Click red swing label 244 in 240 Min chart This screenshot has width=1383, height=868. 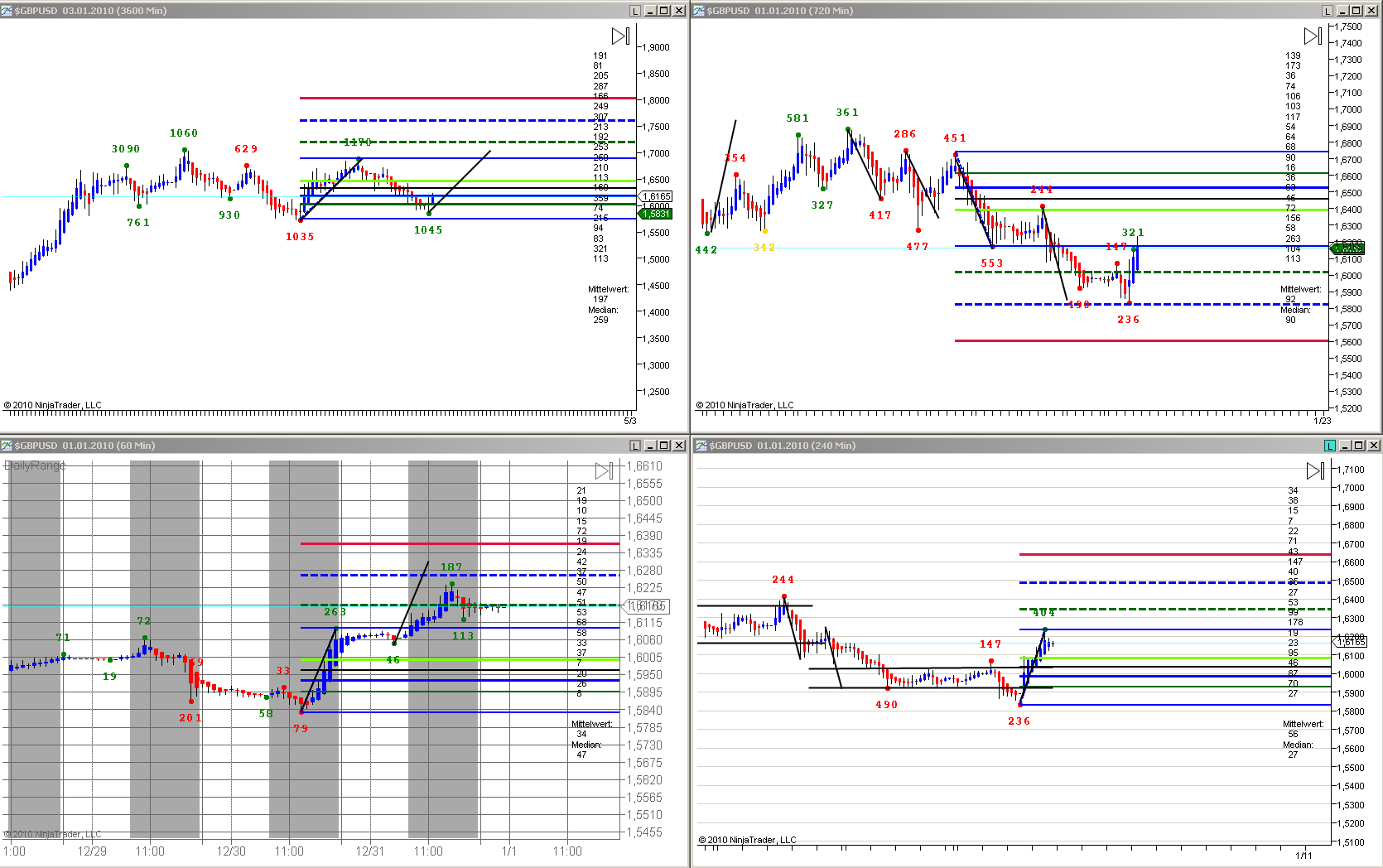[783, 580]
